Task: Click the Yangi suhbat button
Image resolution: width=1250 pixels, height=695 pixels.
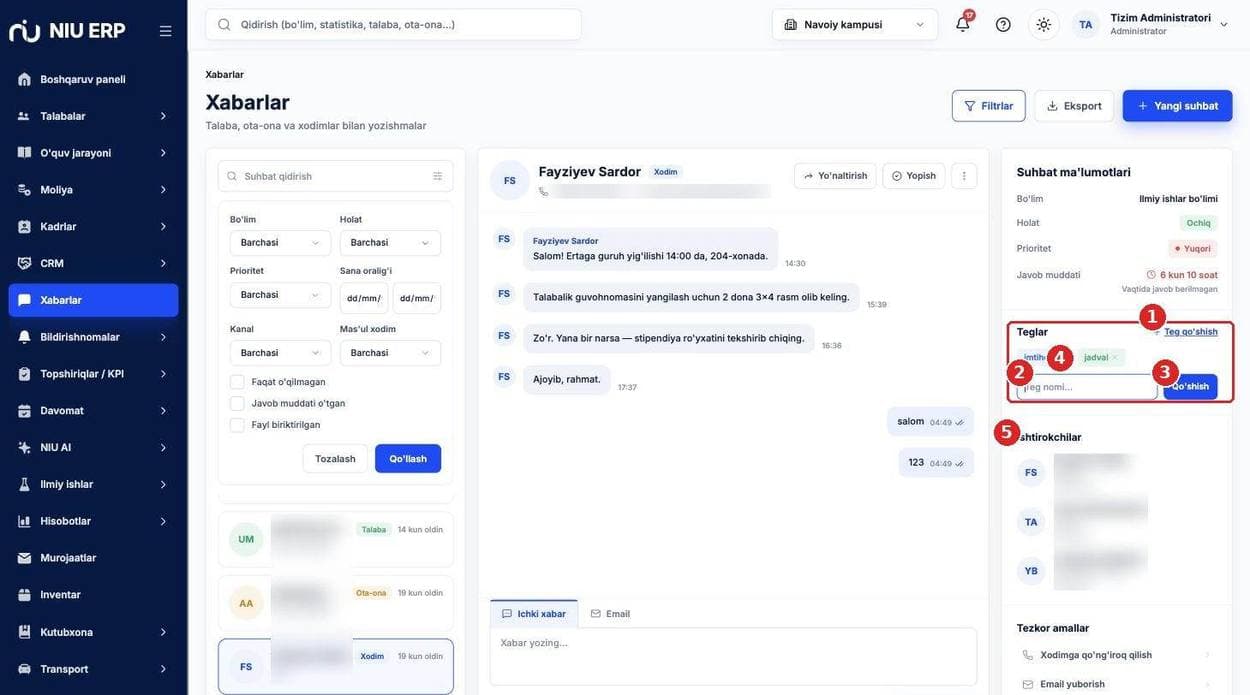Action: (1177, 106)
